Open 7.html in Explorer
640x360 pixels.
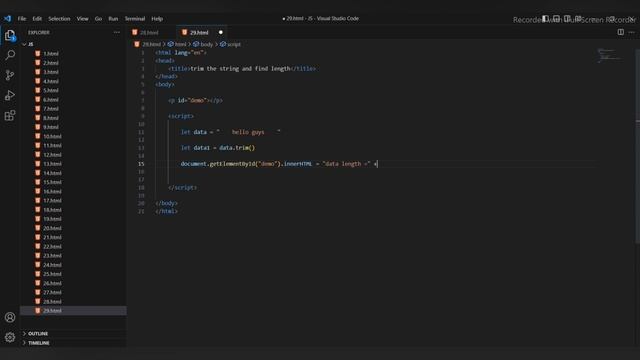51,109
